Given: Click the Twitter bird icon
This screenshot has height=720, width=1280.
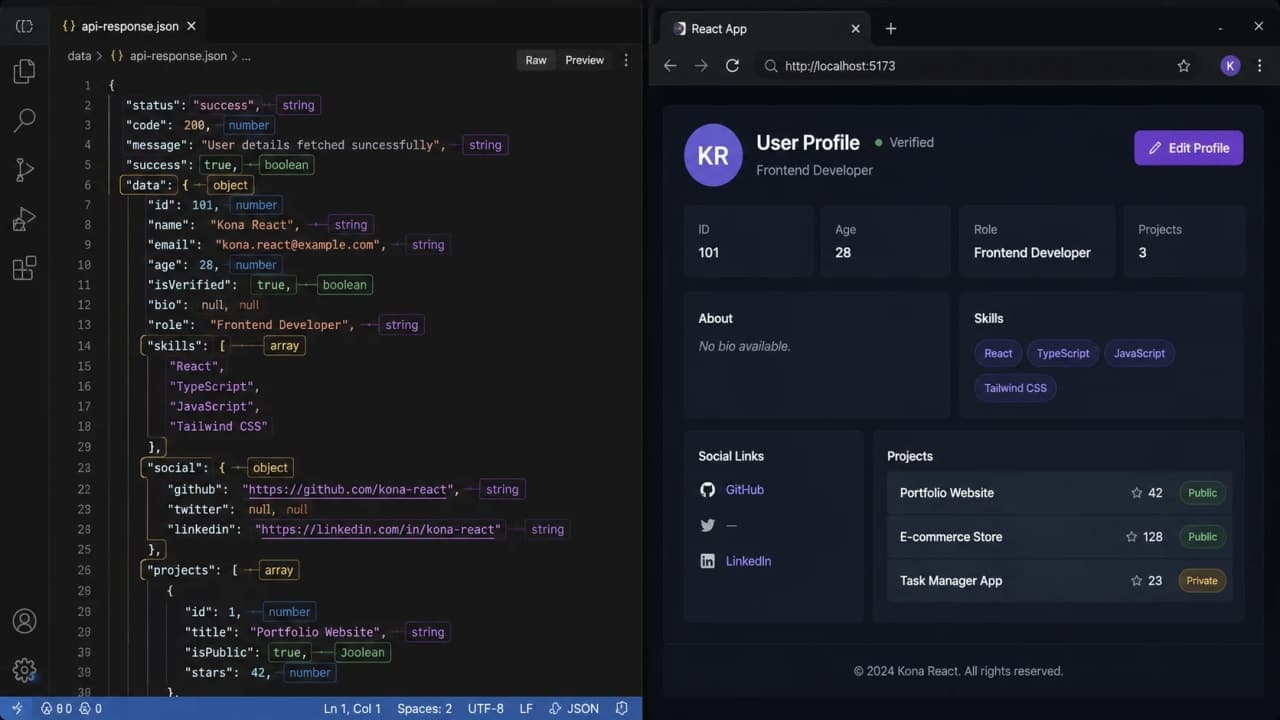Looking at the screenshot, I should click(708, 525).
